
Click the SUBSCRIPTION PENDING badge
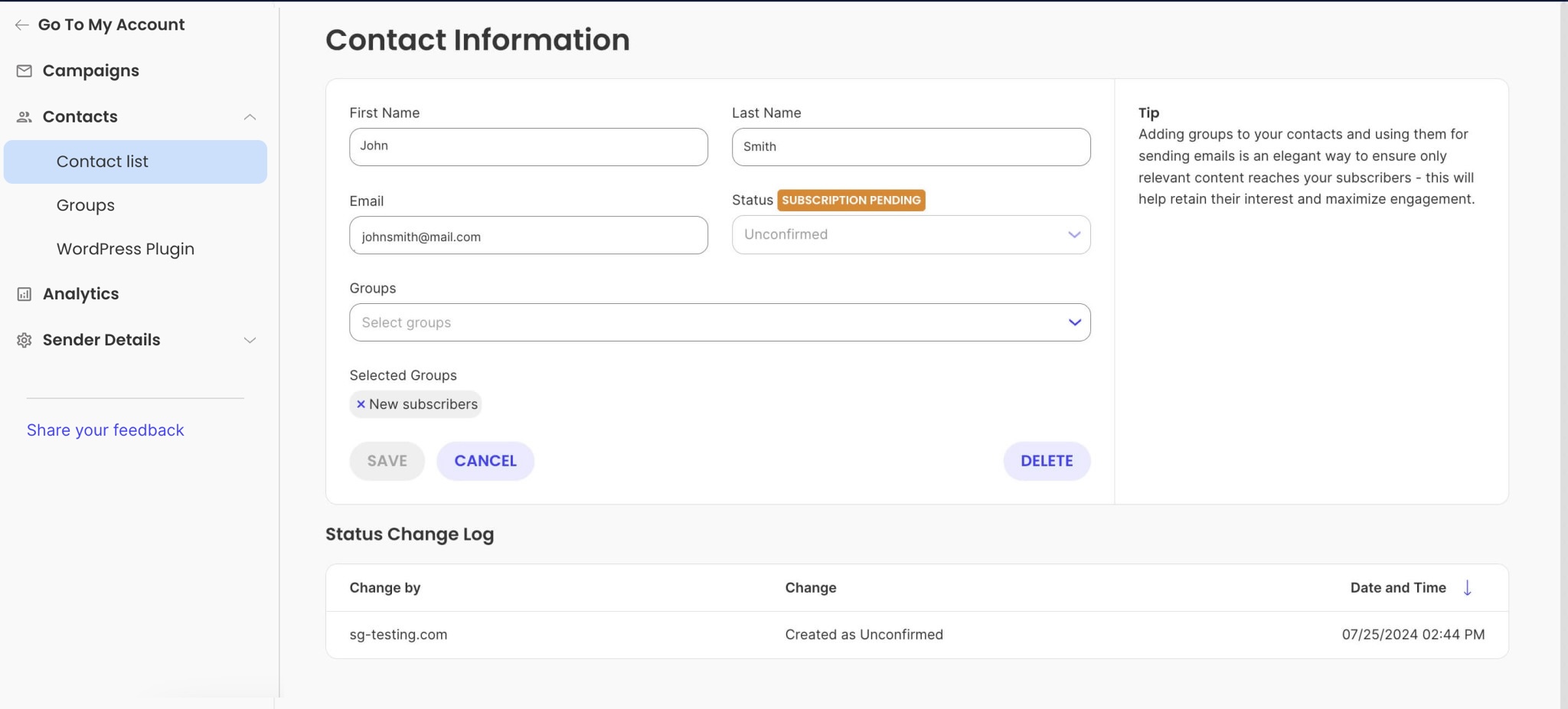851,200
